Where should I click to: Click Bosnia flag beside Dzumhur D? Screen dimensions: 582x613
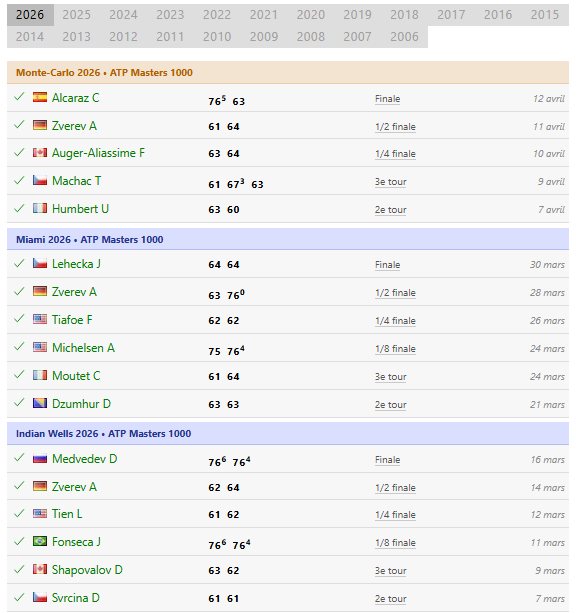39,403
